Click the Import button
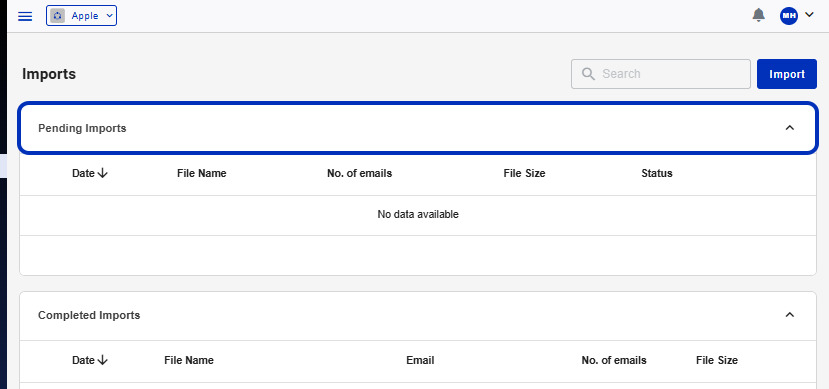This screenshot has width=829, height=389. (787, 74)
